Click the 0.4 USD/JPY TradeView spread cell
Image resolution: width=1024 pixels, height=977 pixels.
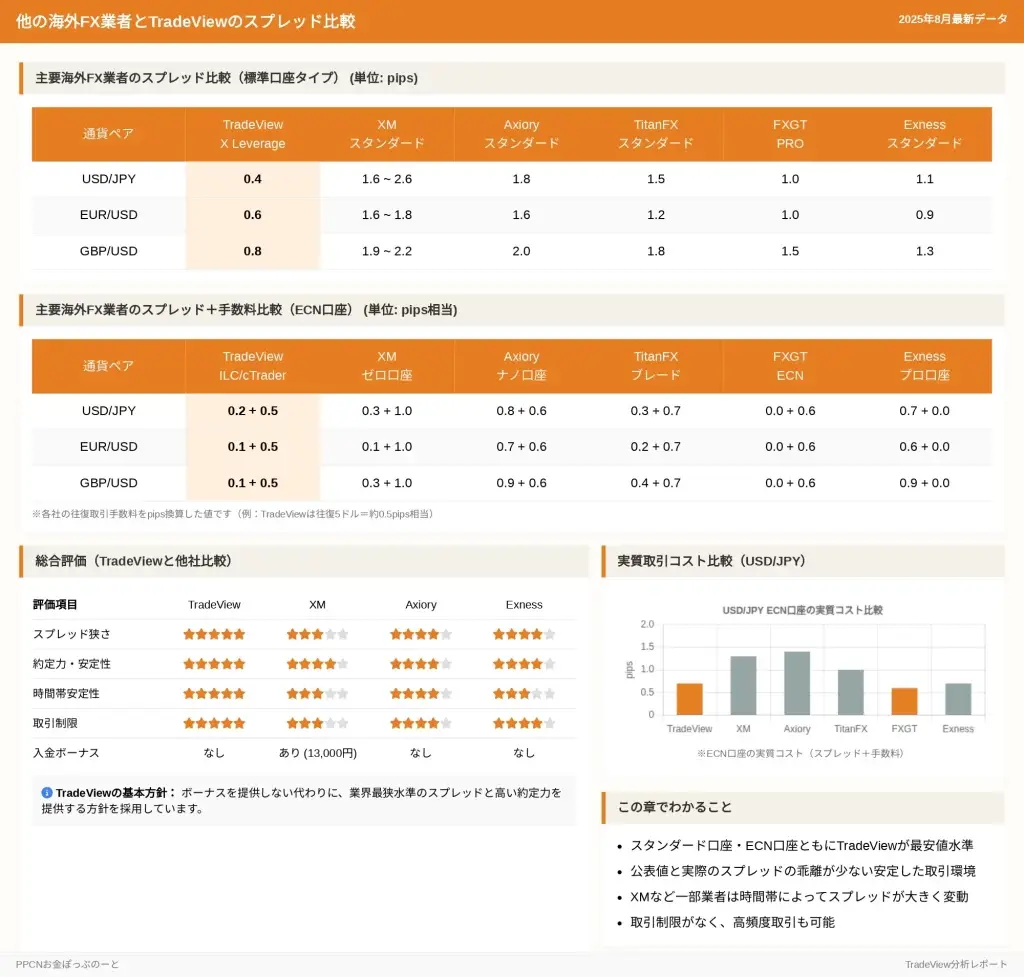pos(253,179)
